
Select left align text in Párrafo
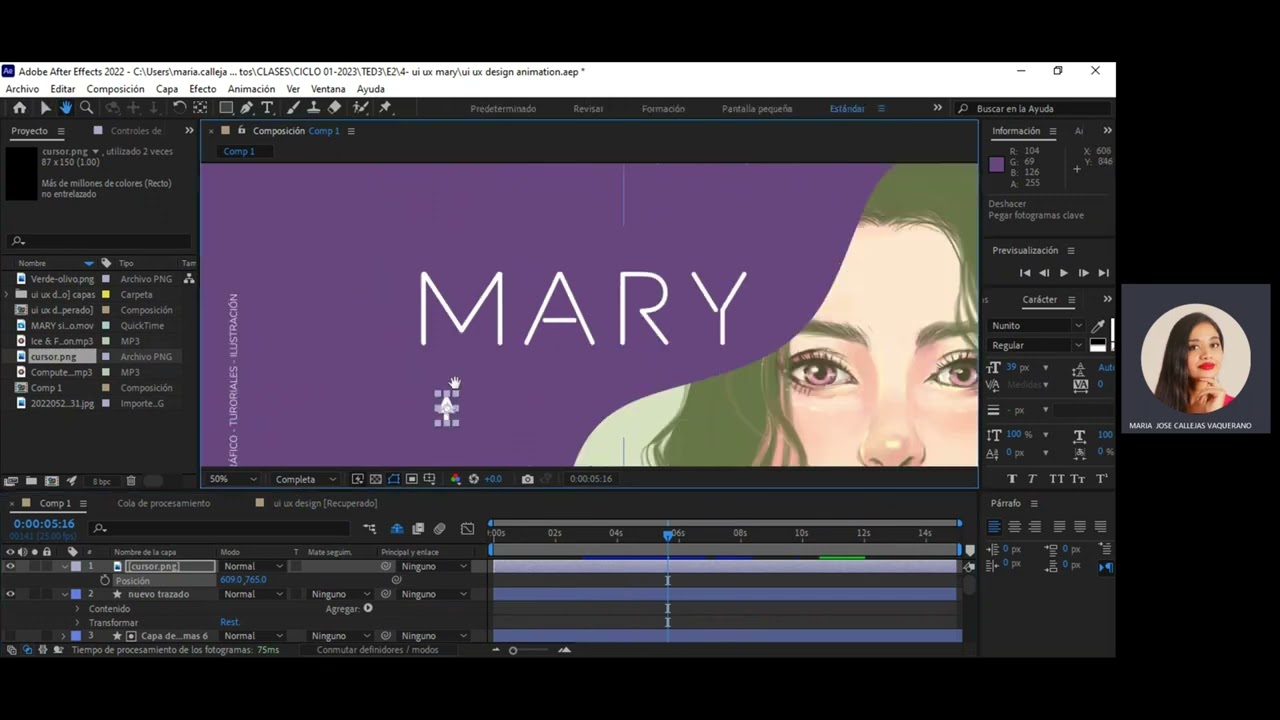point(994,527)
